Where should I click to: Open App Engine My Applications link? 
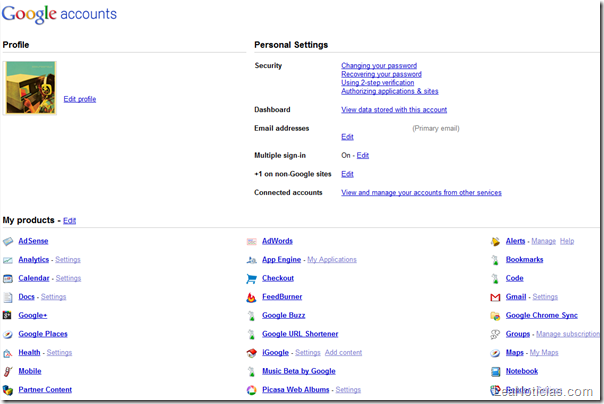(x=332, y=260)
